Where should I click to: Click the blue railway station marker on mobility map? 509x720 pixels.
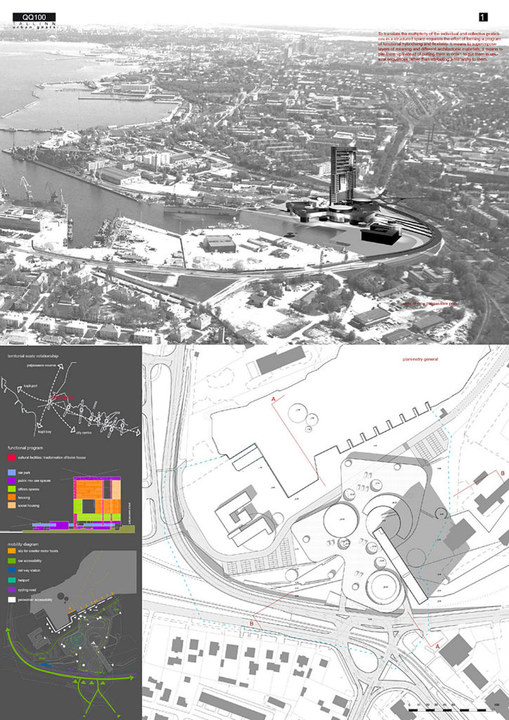(x=46, y=665)
